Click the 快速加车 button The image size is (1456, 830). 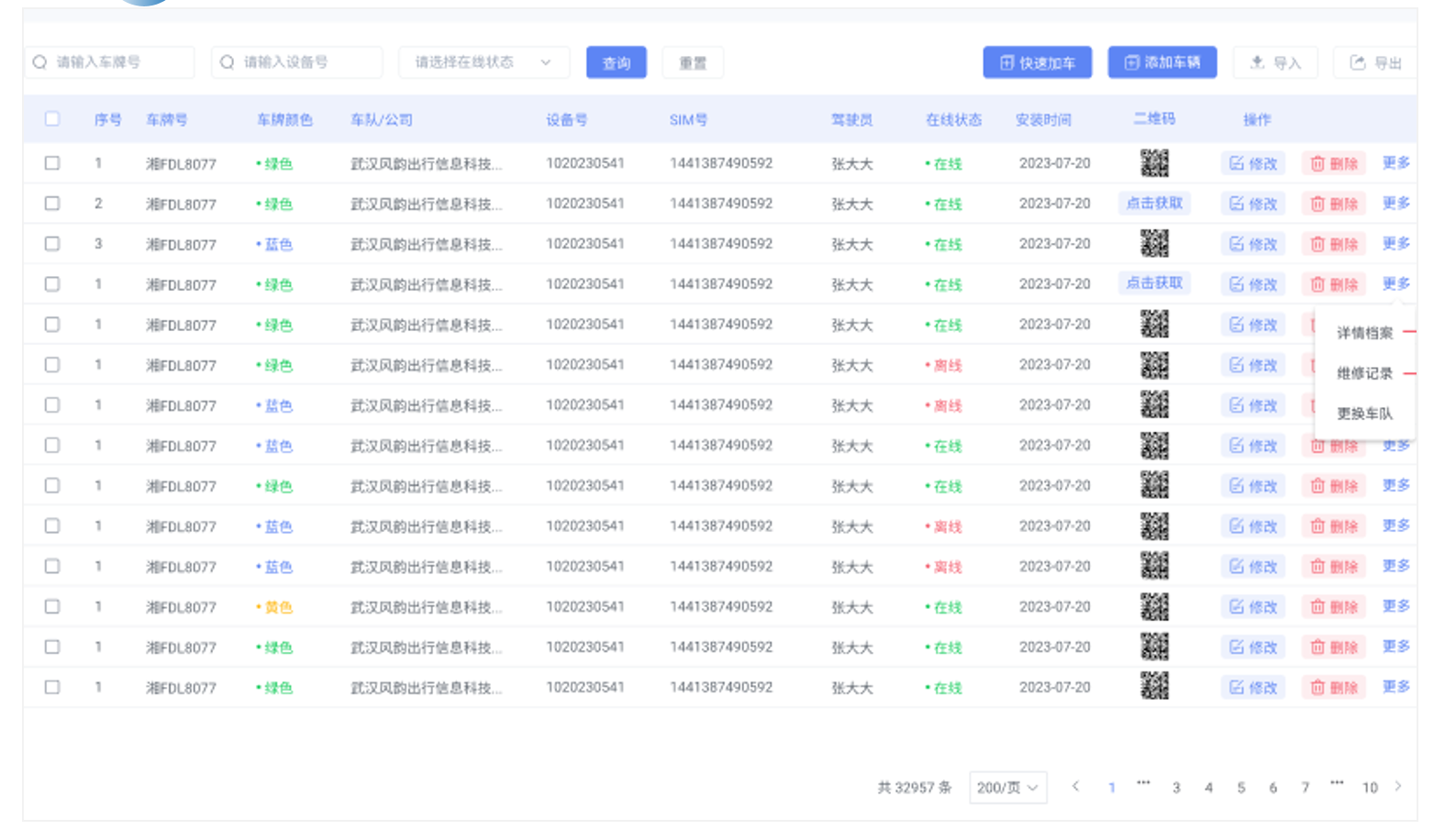(x=1038, y=62)
